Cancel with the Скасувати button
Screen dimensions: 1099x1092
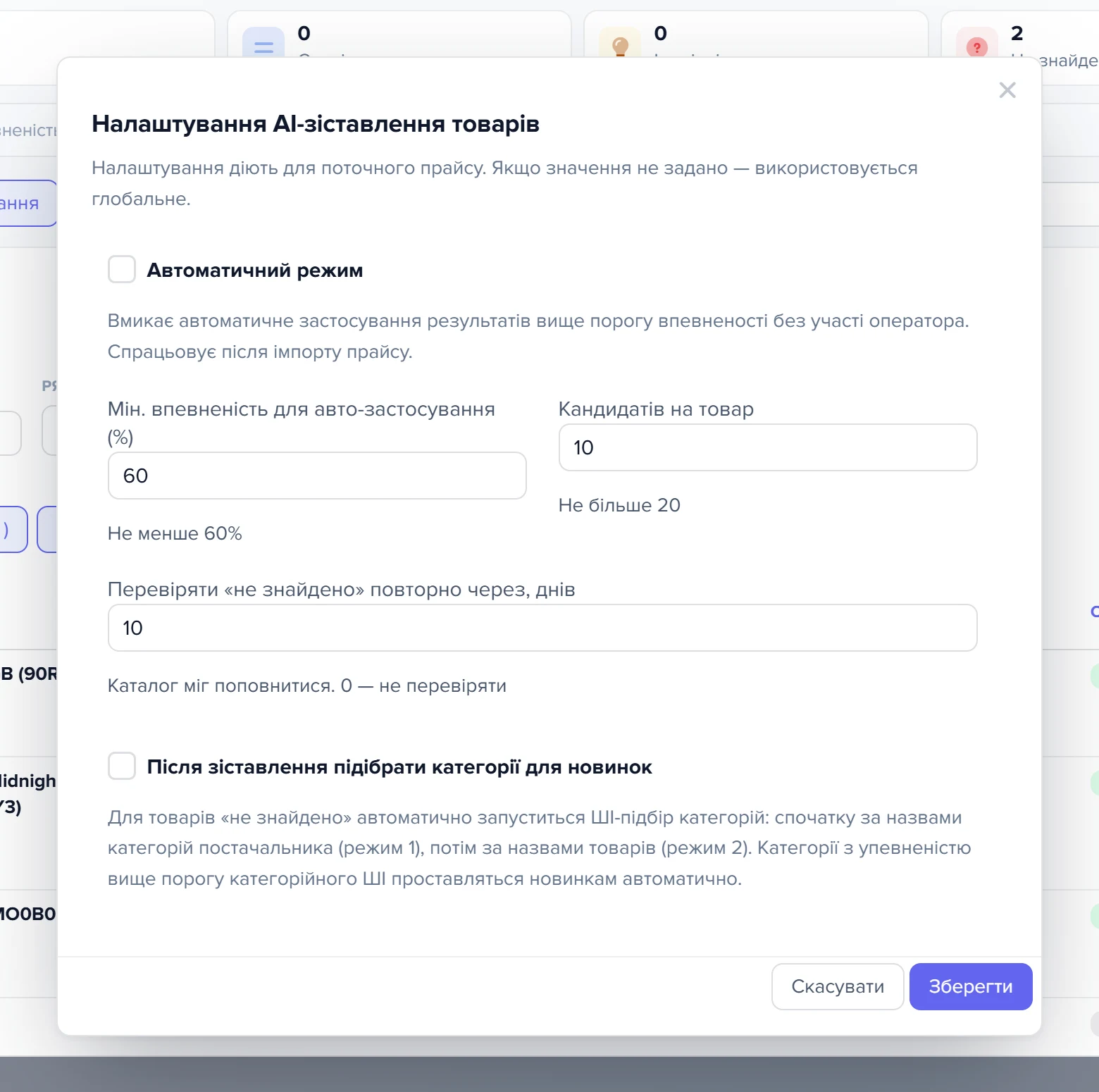click(838, 986)
